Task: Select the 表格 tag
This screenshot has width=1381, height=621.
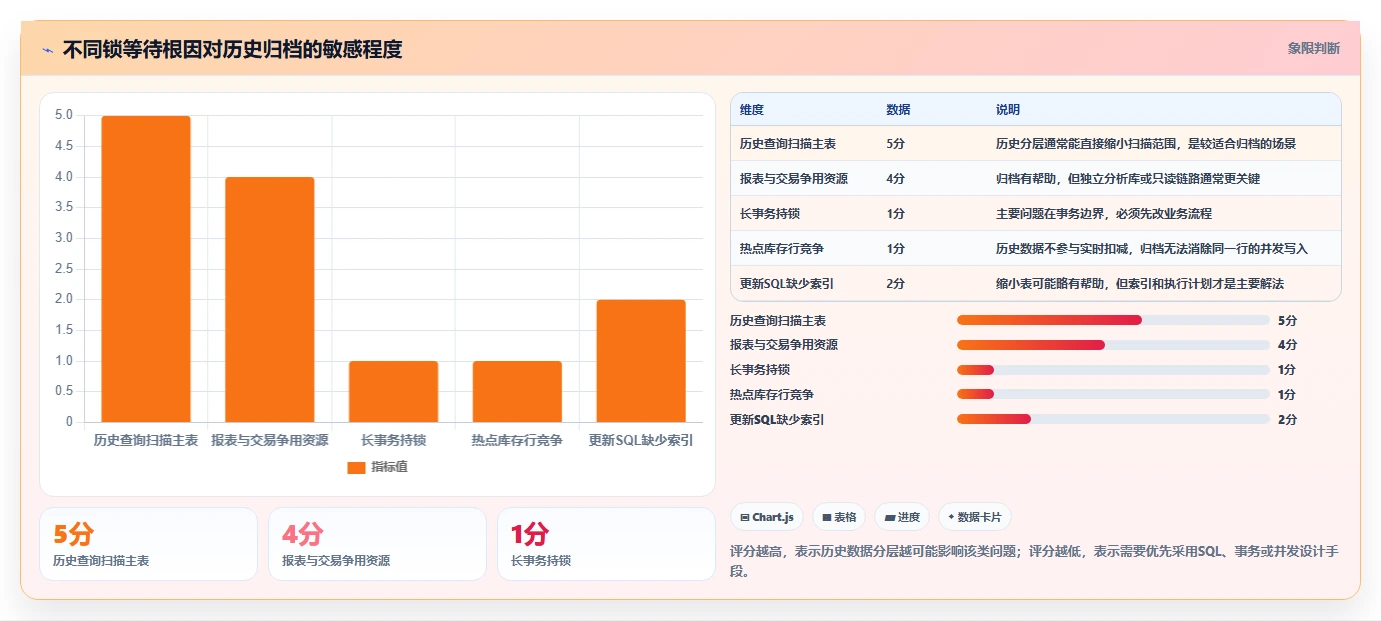Action: 839,517
